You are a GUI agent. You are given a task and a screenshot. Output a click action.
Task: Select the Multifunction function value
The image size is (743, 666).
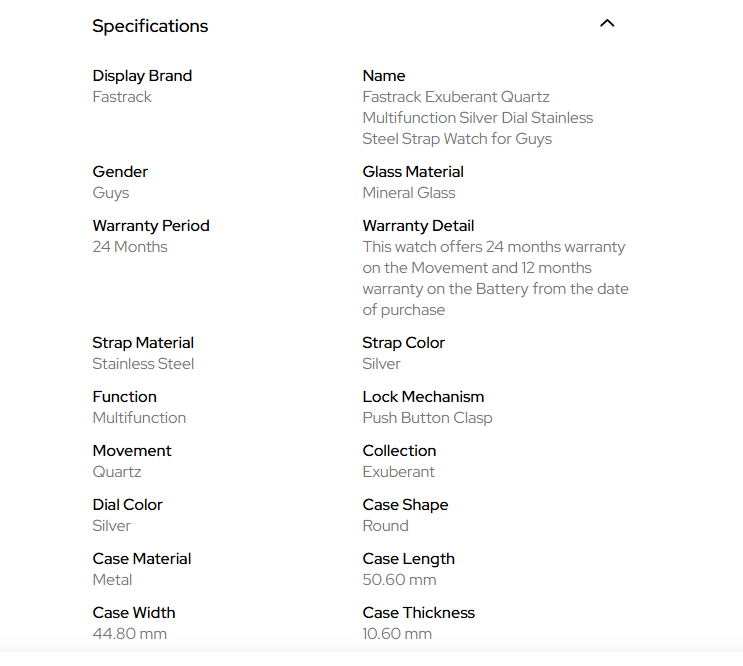click(139, 418)
